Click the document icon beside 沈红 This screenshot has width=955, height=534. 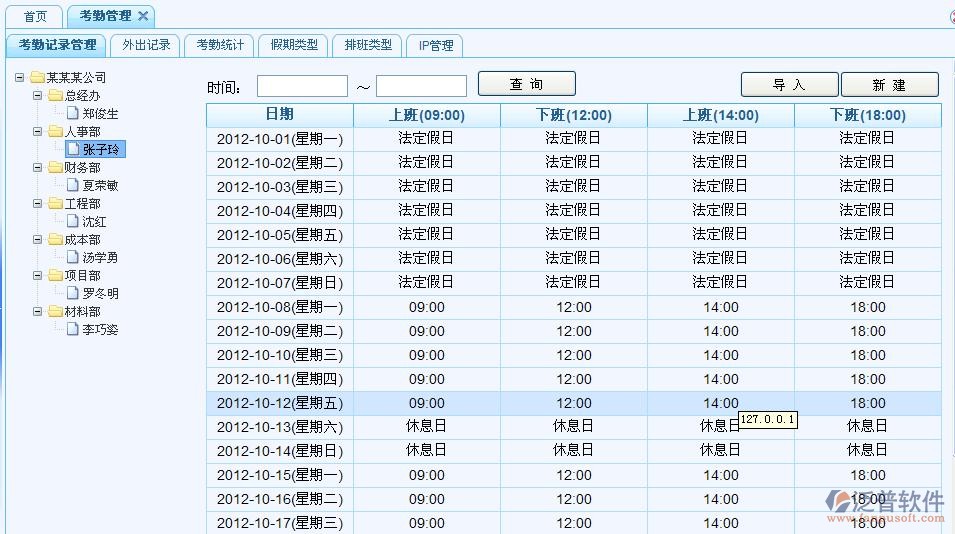(73, 222)
